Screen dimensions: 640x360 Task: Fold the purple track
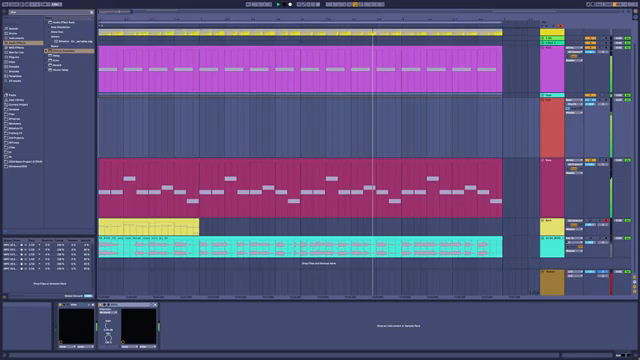pos(542,48)
